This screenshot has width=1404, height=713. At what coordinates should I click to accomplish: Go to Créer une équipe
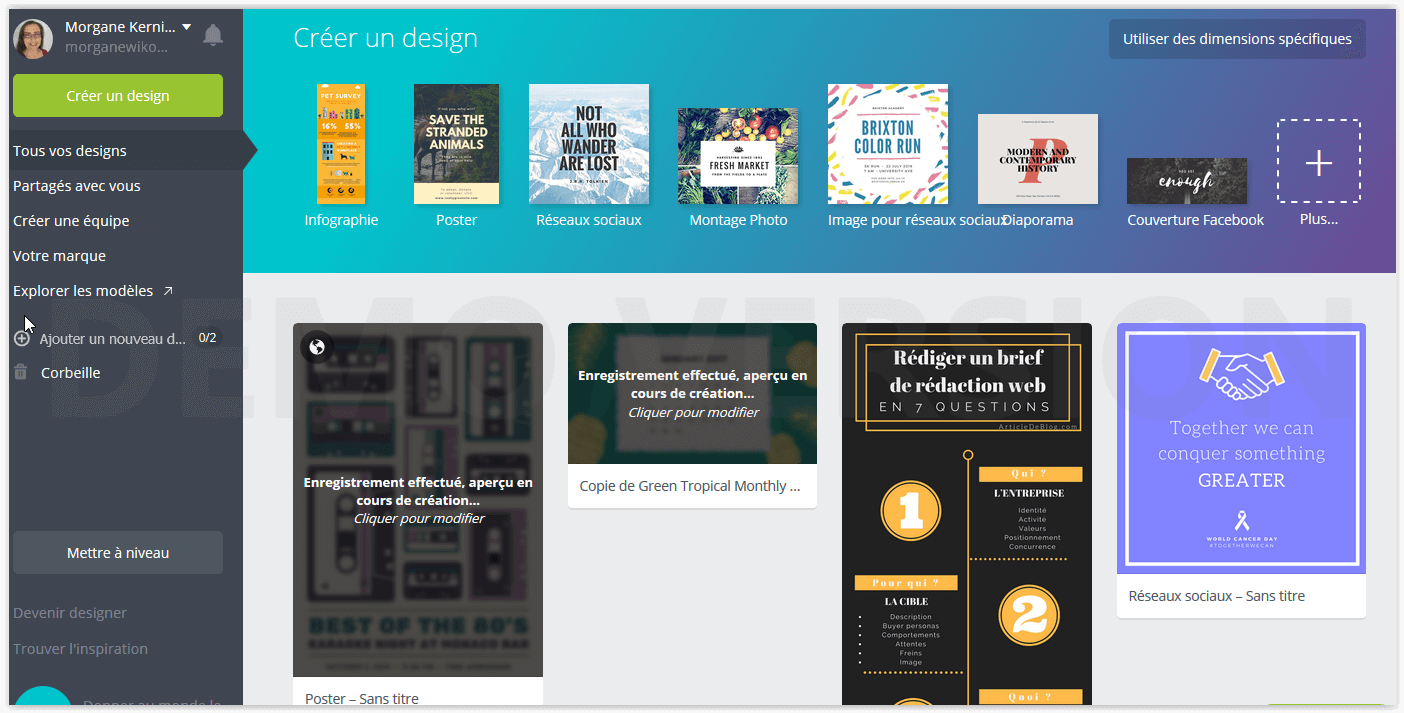click(71, 221)
